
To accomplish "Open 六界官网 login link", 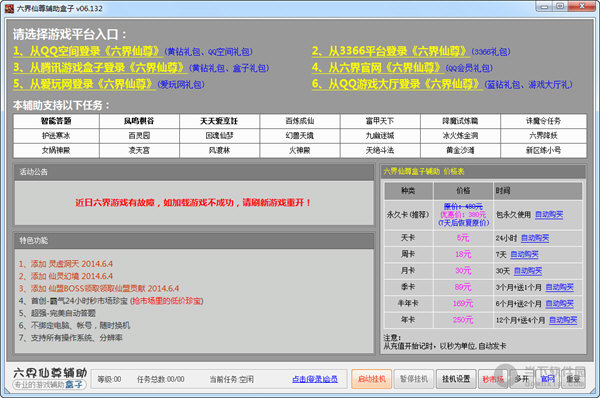I will [x=378, y=67].
